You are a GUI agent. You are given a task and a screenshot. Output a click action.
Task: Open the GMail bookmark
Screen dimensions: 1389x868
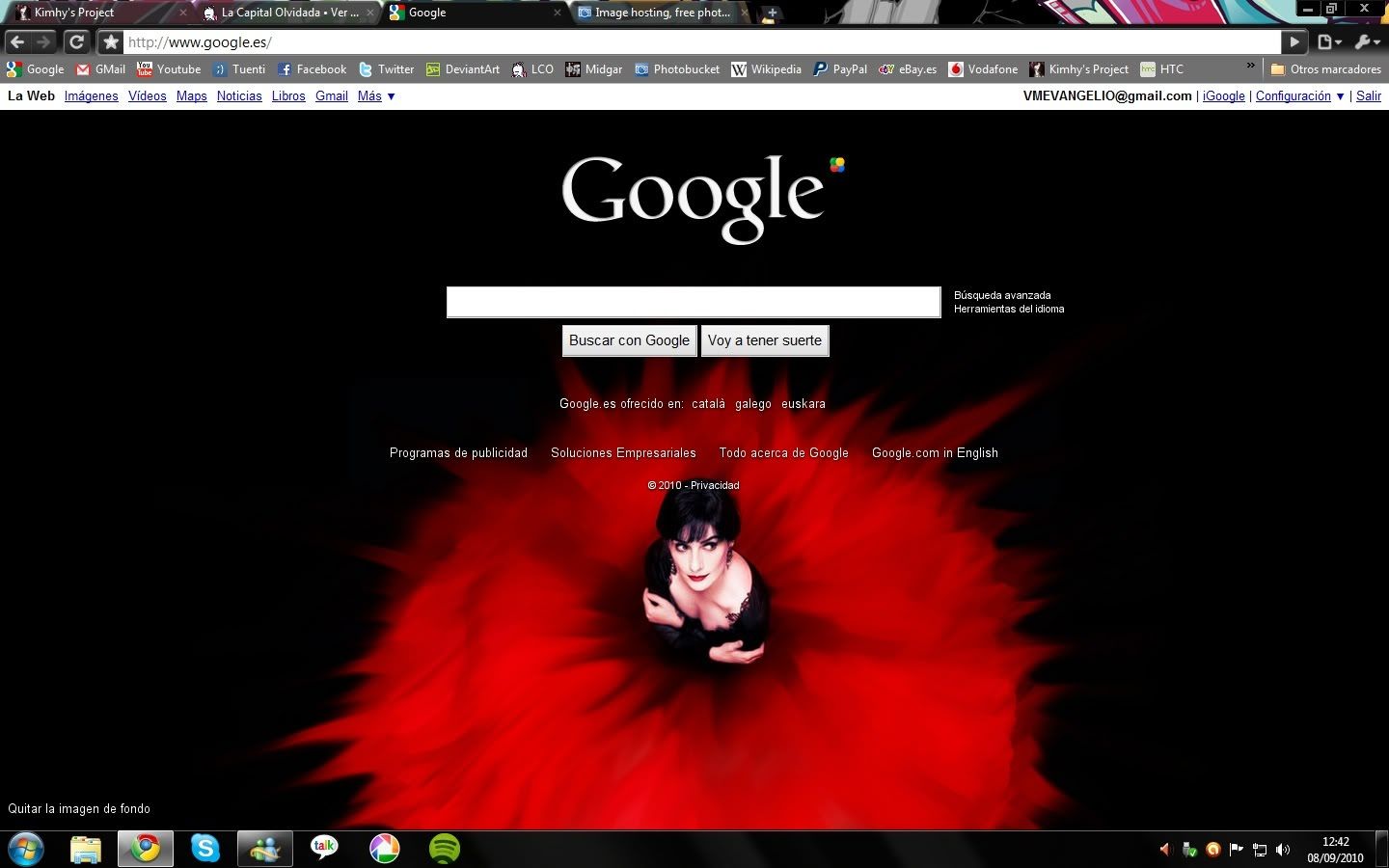pyautogui.click(x=101, y=69)
